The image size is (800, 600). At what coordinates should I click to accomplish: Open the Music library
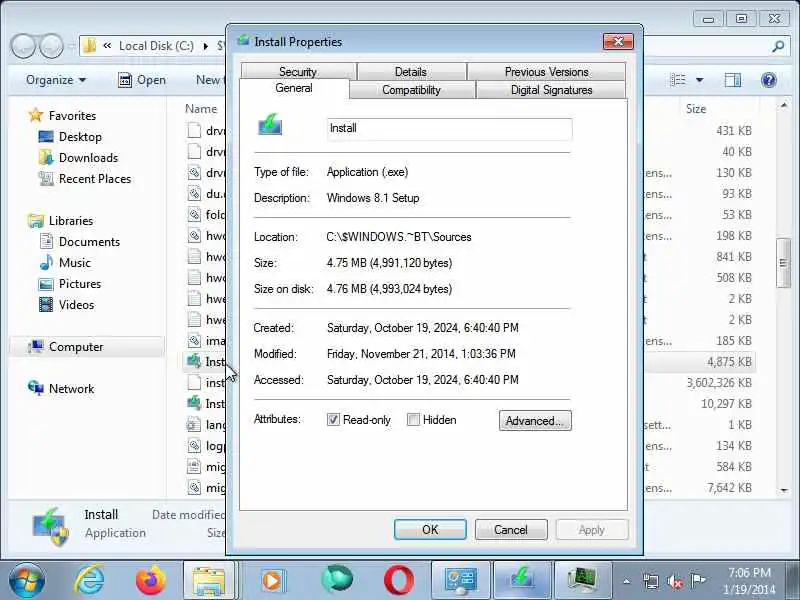(74, 263)
